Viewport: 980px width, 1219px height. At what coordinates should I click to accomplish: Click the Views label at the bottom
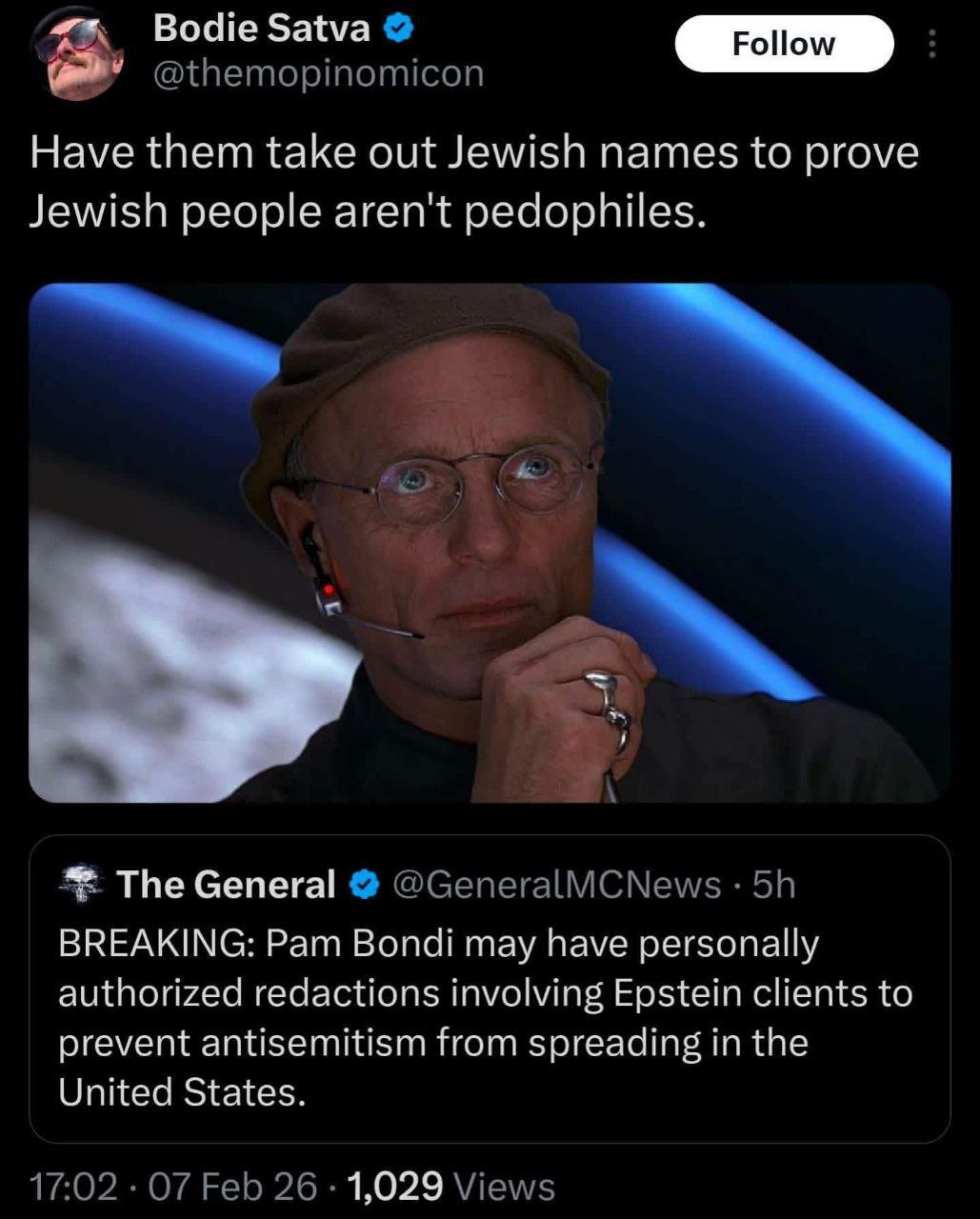(x=505, y=1188)
